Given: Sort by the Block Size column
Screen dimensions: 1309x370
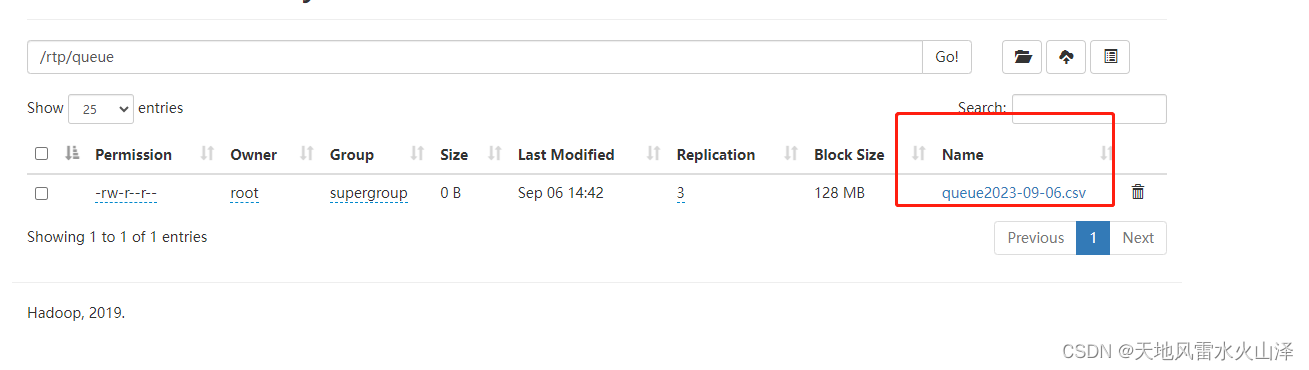Looking at the screenshot, I should click(x=849, y=154).
